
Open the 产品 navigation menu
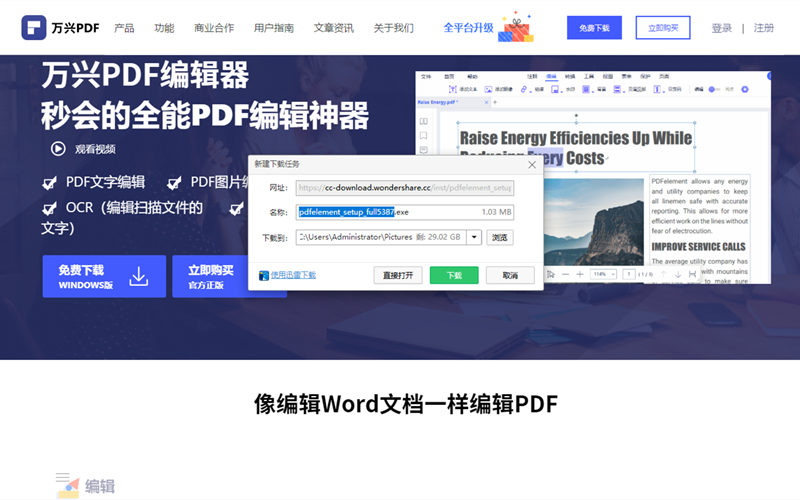point(124,28)
